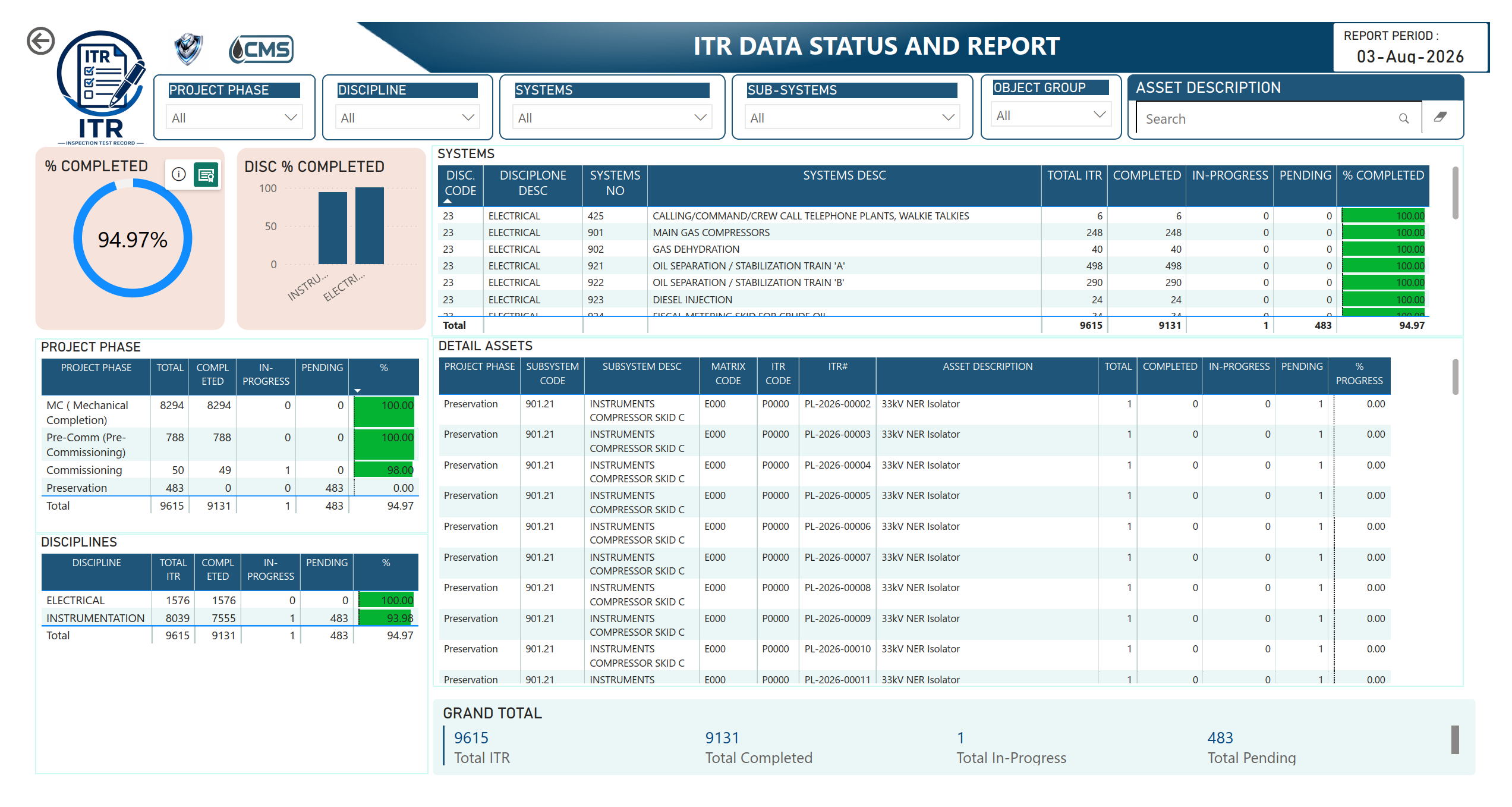Select the Pre-Comm (Pre-Commissioning) row
Screen dimensions: 1512x807
tap(230, 444)
